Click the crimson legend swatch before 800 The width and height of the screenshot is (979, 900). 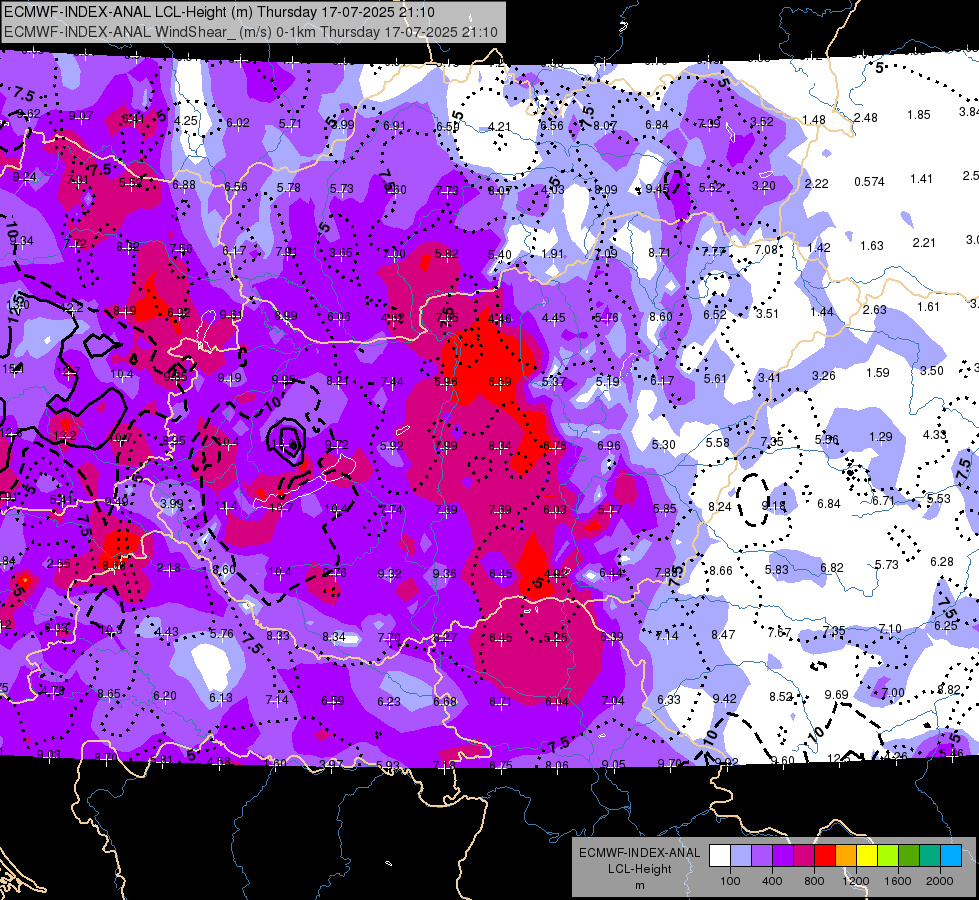tap(804, 855)
